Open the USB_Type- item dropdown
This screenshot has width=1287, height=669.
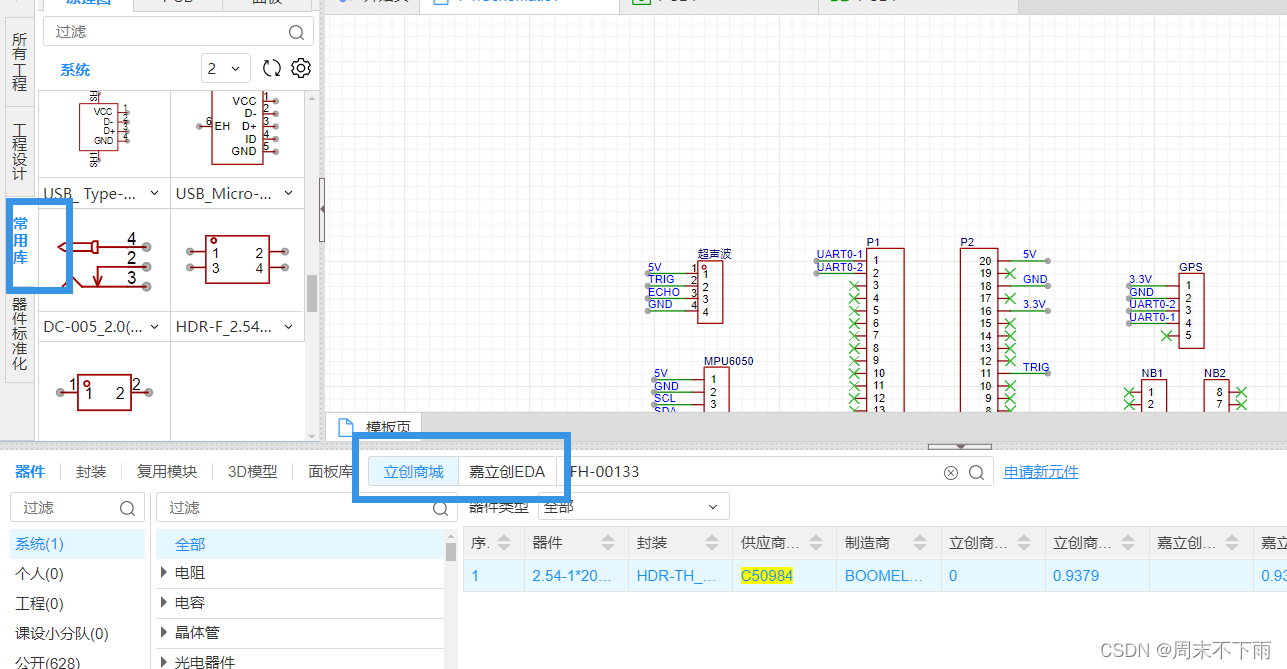154,194
